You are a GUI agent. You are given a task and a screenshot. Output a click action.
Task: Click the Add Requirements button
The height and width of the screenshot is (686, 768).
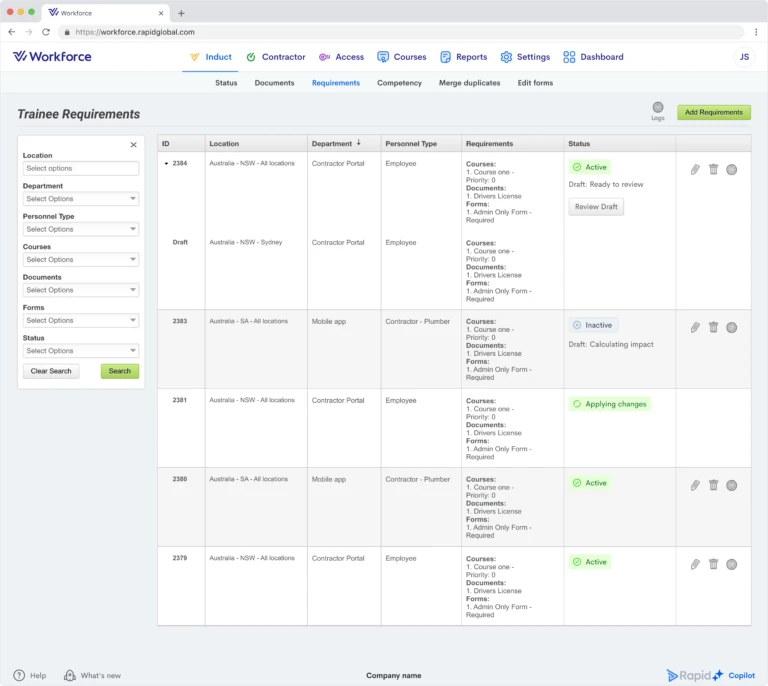pos(714,112)
